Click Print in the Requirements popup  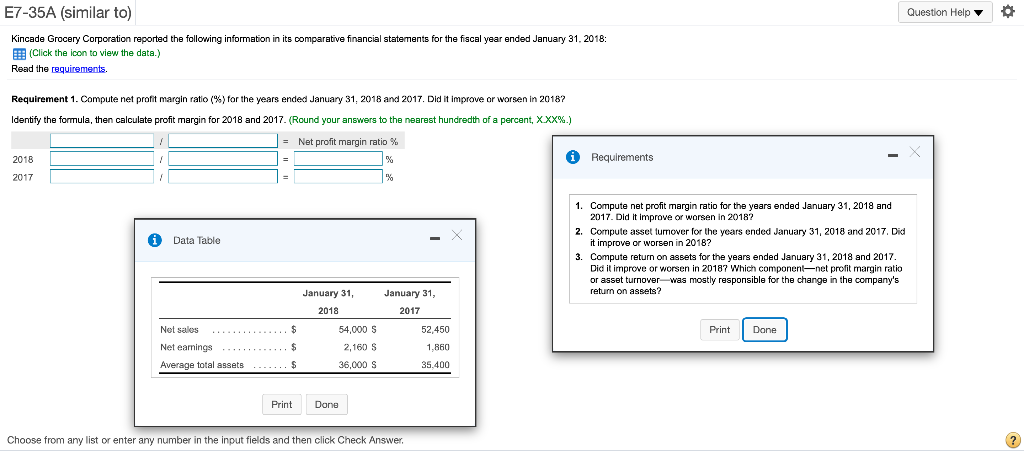(720, 330)
